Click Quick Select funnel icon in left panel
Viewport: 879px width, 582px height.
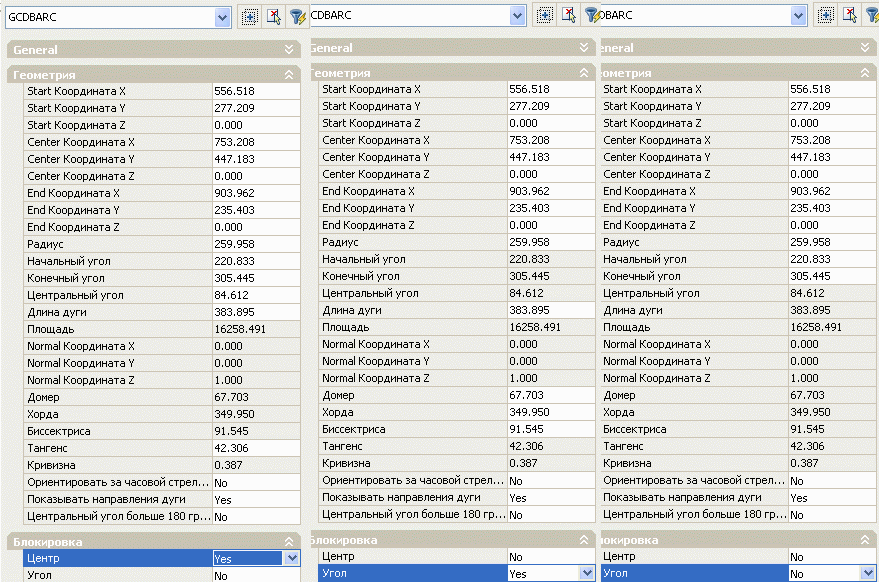(297, 17)
